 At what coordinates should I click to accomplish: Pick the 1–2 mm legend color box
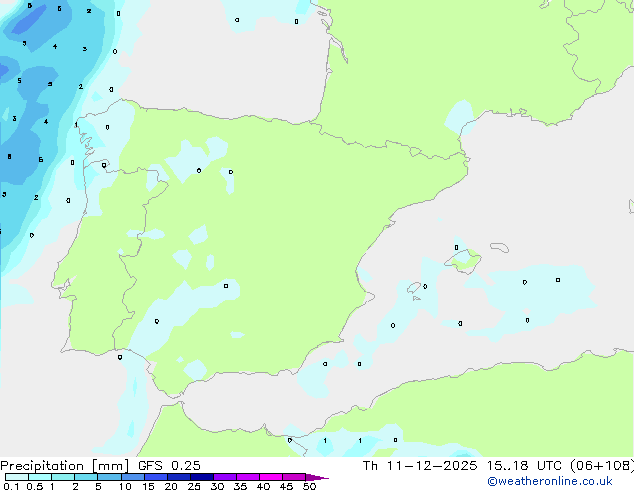click(x=63, y=477)
